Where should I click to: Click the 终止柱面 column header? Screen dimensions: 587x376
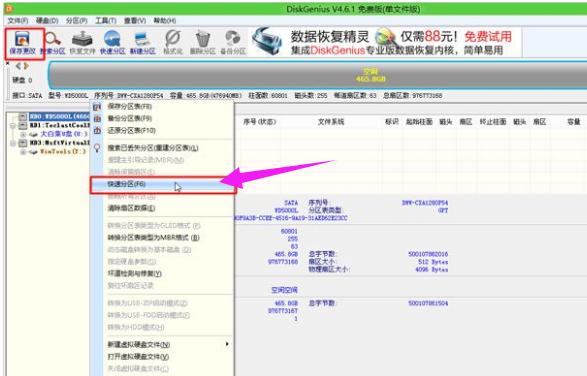(x=493, y=122)
